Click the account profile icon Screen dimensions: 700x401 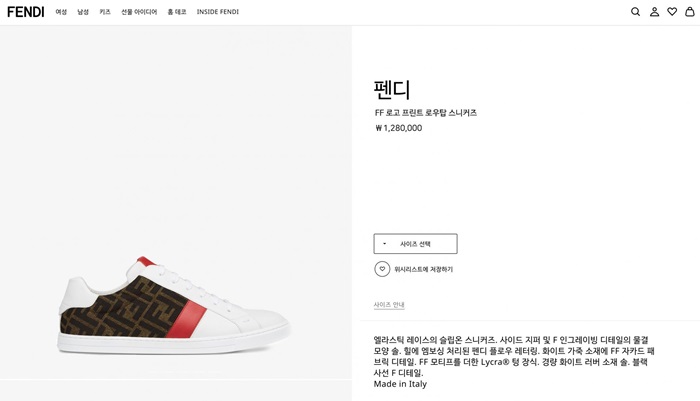point(654,12)
